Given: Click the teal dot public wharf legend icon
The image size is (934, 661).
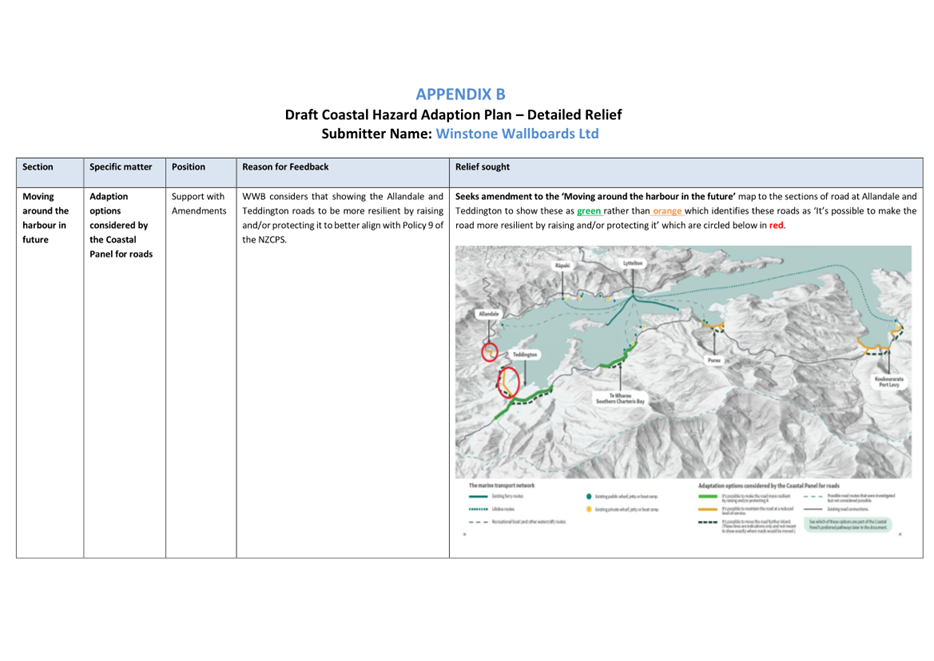Looking at the screenshot, I should click(x=589, y=496).
